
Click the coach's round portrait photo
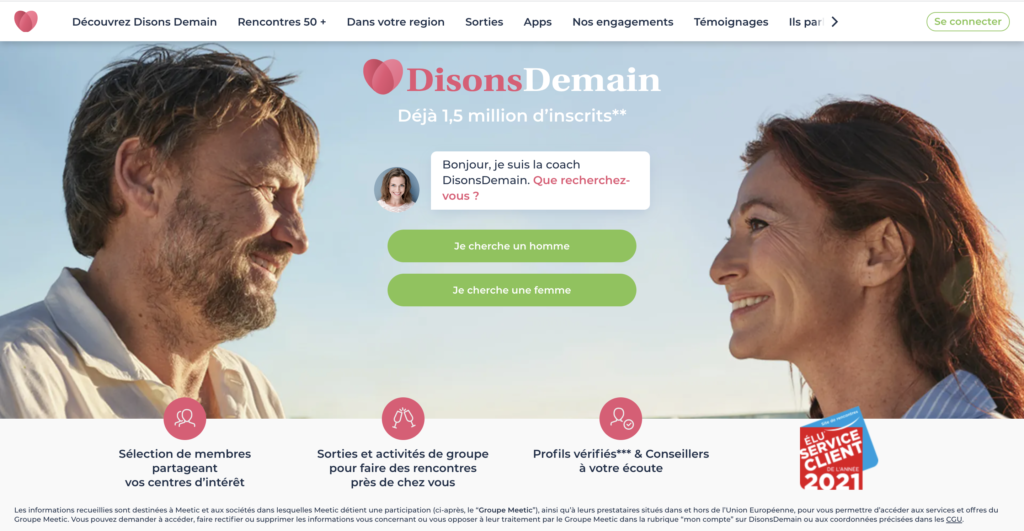click(396, 189)
